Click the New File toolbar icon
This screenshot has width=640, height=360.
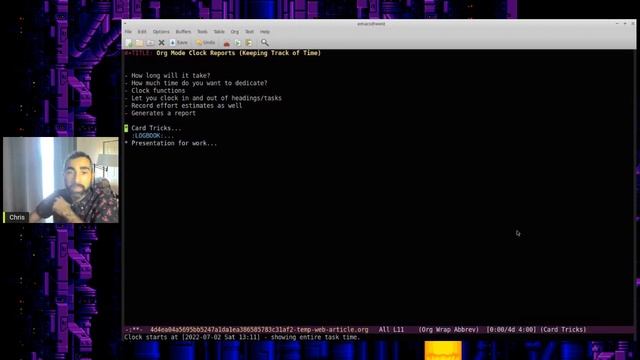[x=129, y=42]
